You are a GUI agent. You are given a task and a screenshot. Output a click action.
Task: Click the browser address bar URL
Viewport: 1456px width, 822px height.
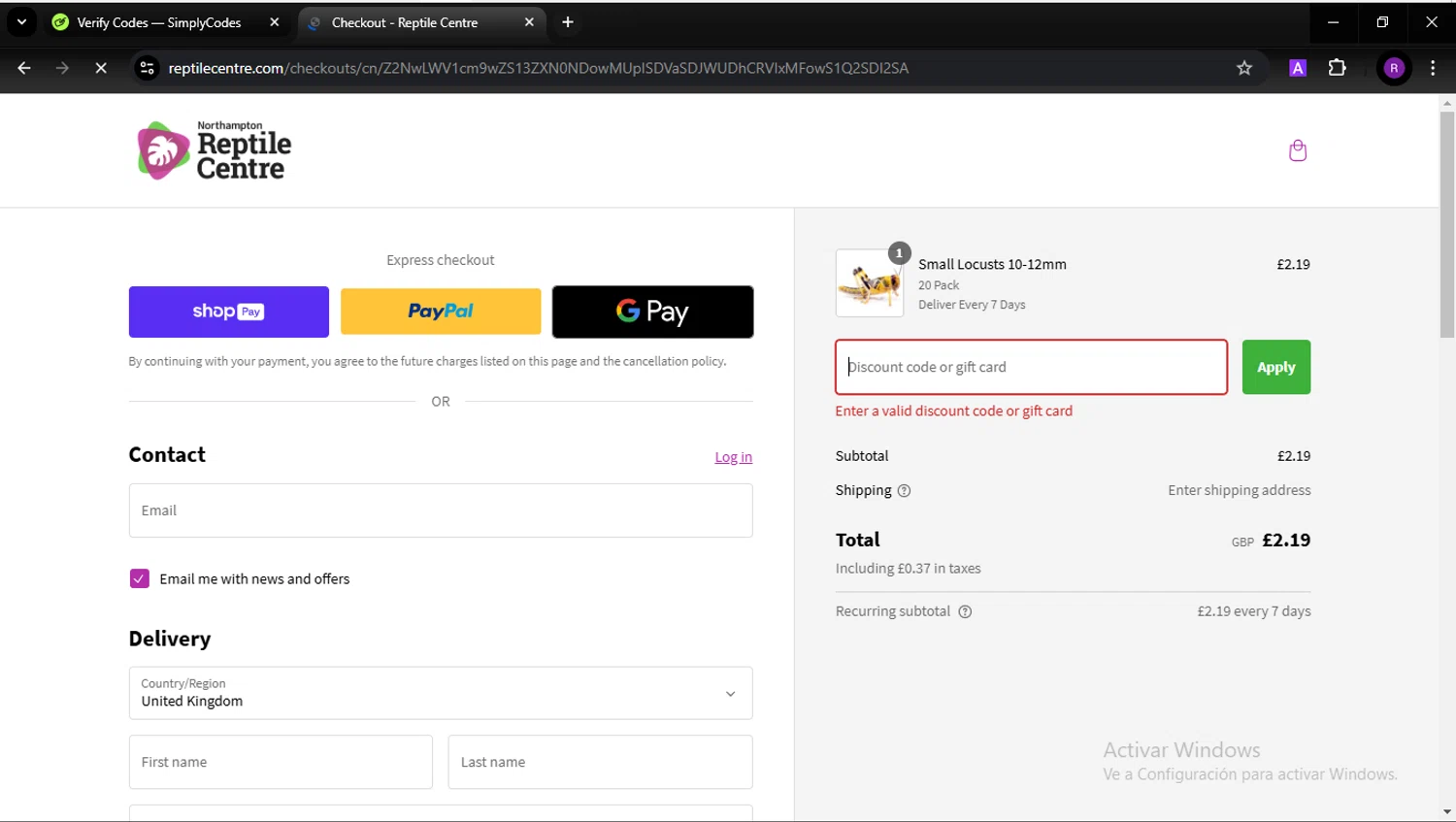pos(539,68)
